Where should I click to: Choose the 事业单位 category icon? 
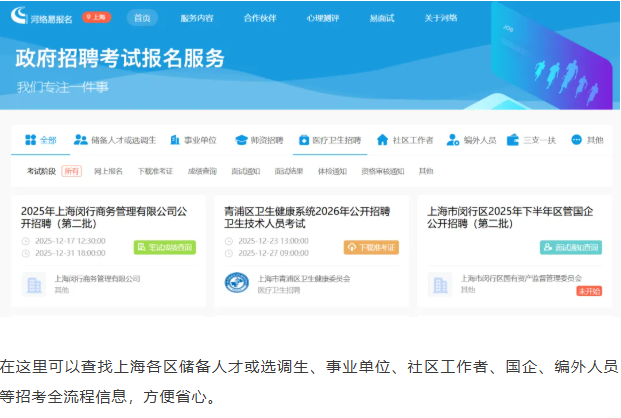click(175, 140)
